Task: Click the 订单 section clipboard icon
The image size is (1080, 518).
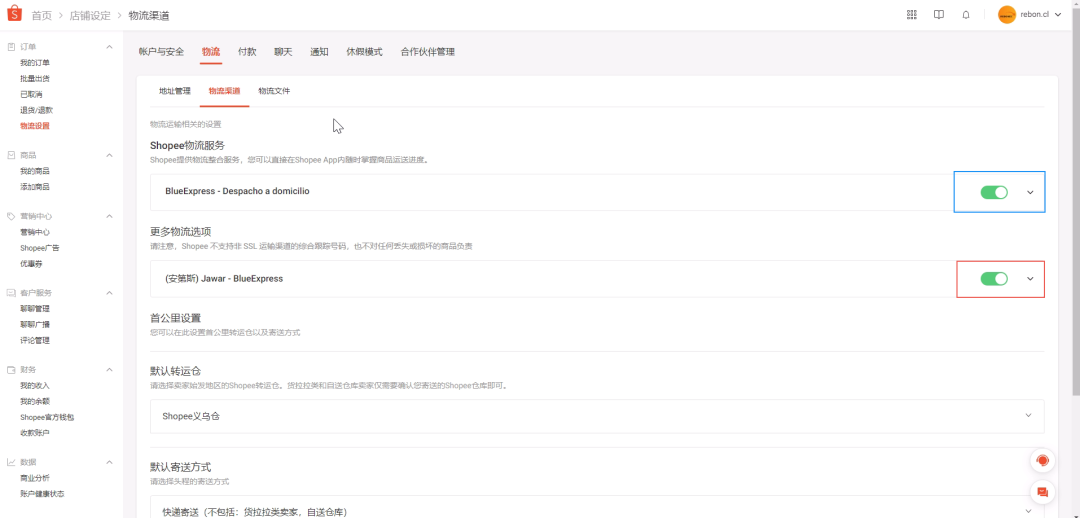Action: pyautogui.click(x=11, y=47)
